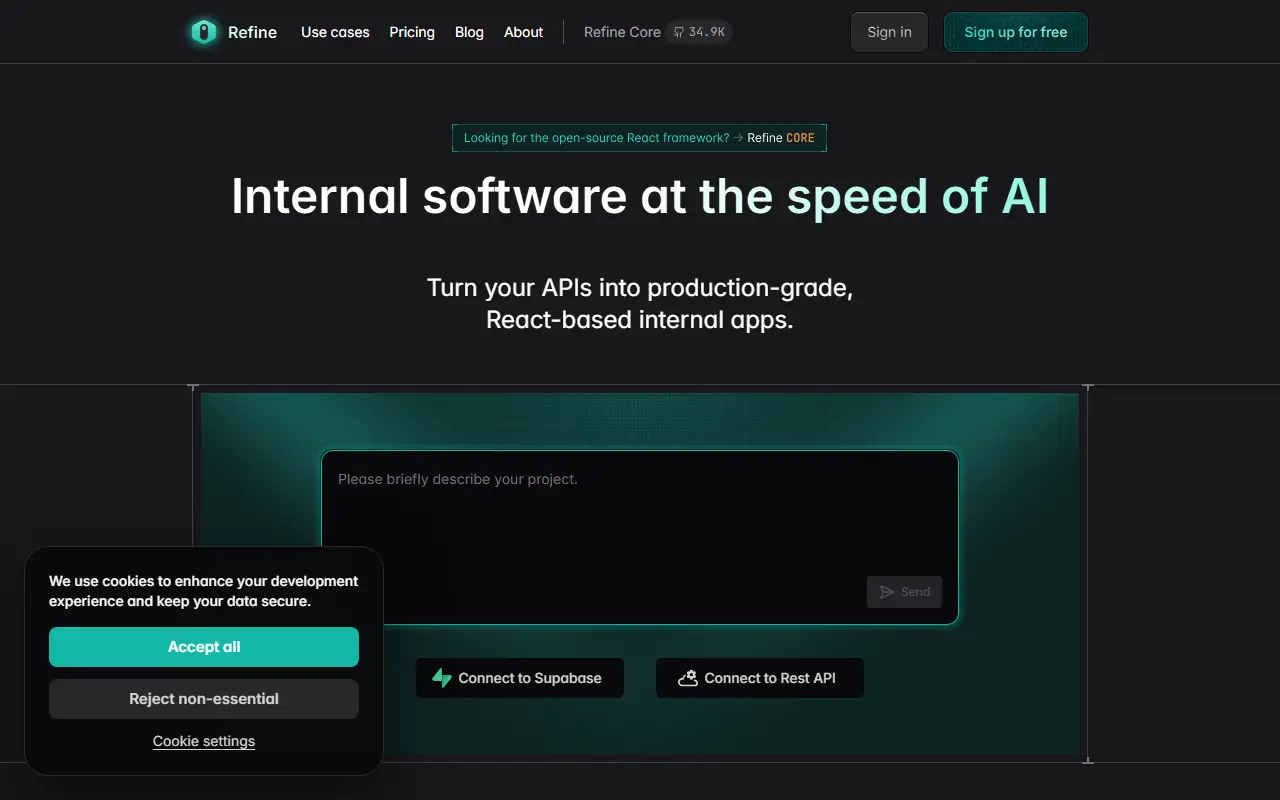Screen dimensions: 1280x800
Task: Open the About menu item
Action: click(524, 32)
